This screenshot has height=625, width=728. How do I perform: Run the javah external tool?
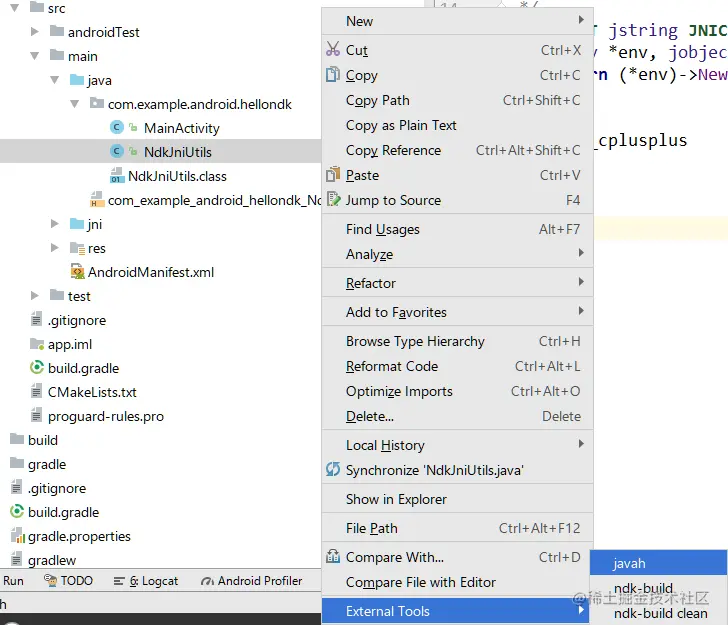point(658,563)
